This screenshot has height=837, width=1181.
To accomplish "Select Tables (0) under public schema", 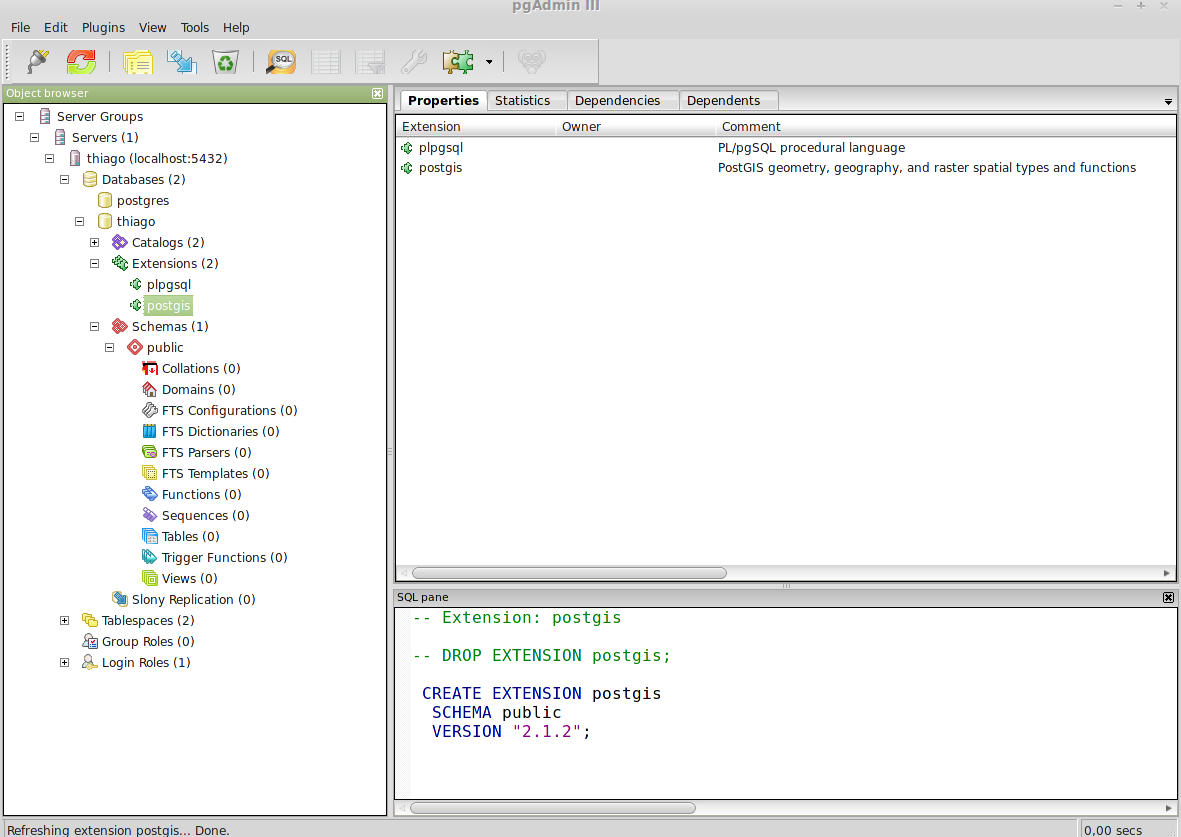I will [x=188, y=536].
